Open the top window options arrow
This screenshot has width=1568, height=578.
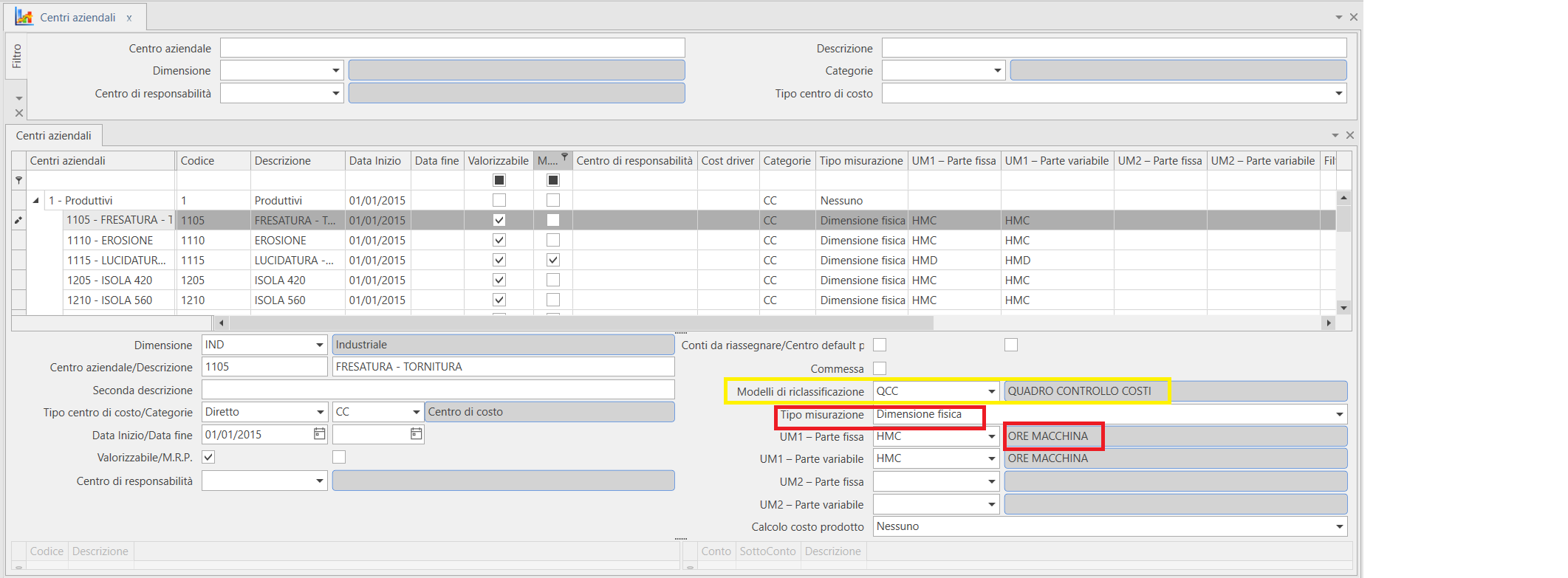coord(1339,17)
